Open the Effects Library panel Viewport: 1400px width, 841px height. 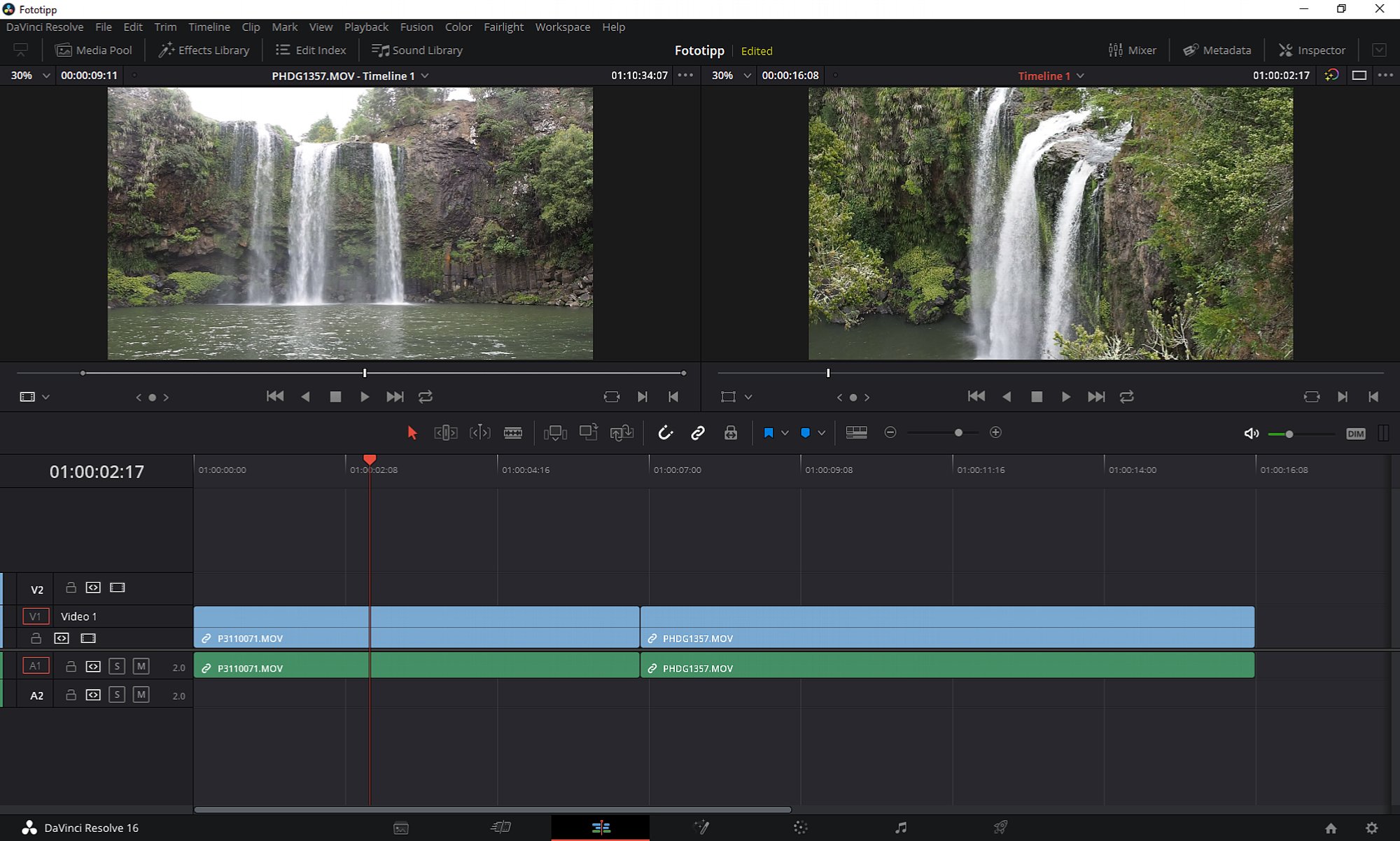tap(204, 50)
